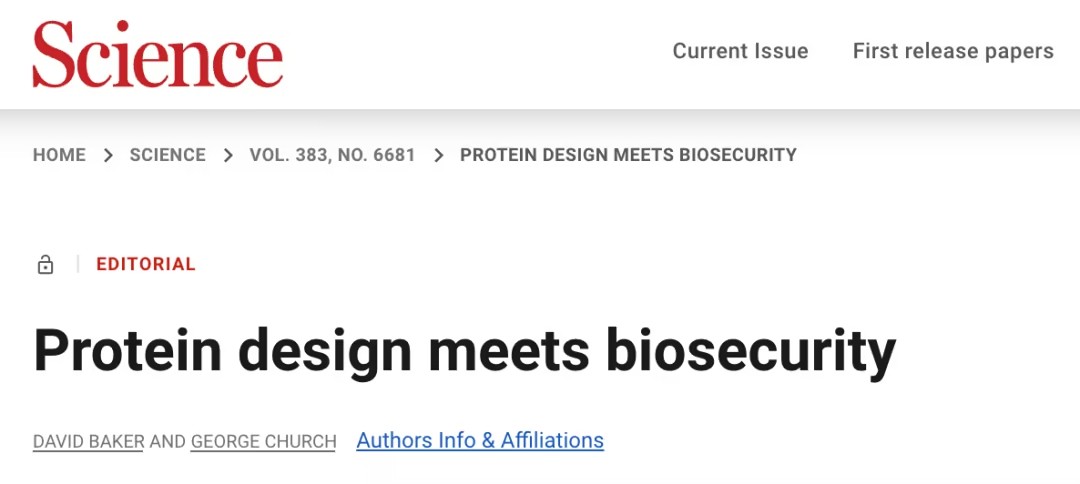
Task: Select the PROTEIN DESIGN MEETS BIOSECURITY breadcrumb
Action: pos(628,155)
